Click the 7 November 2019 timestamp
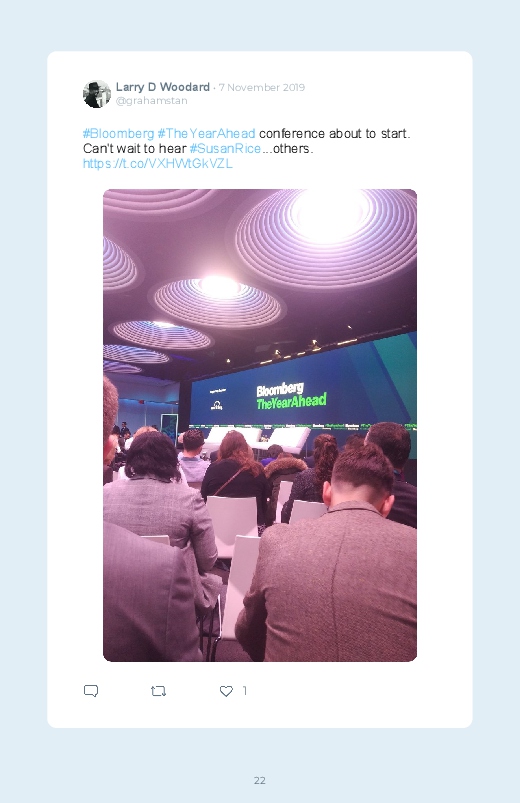This screenshot has height=803, width=520. (x=262, y=88)
